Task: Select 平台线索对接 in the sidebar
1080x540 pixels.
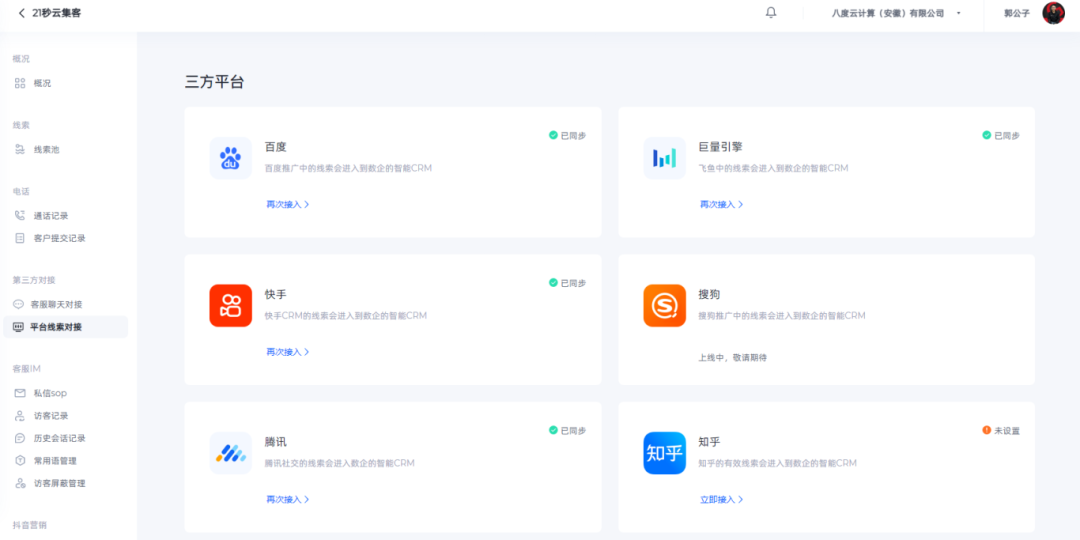Action: click(65, 327)
